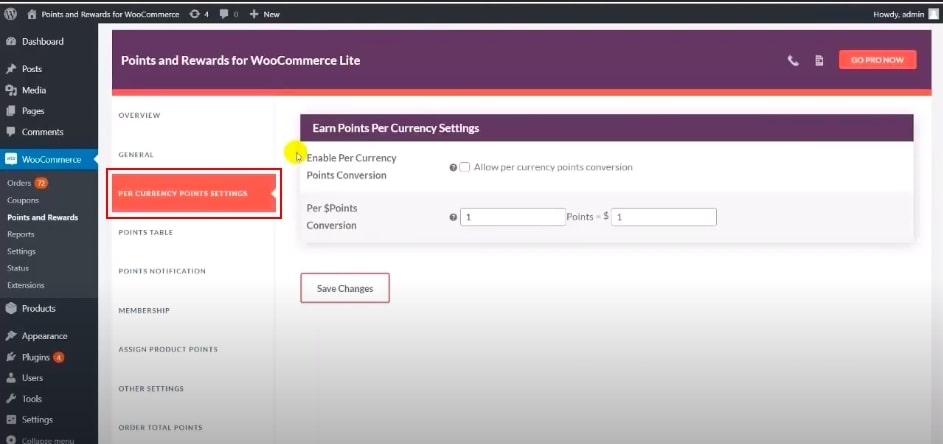Click the updates icon showing 4
The image size is (943, 444).
[198, 14]
